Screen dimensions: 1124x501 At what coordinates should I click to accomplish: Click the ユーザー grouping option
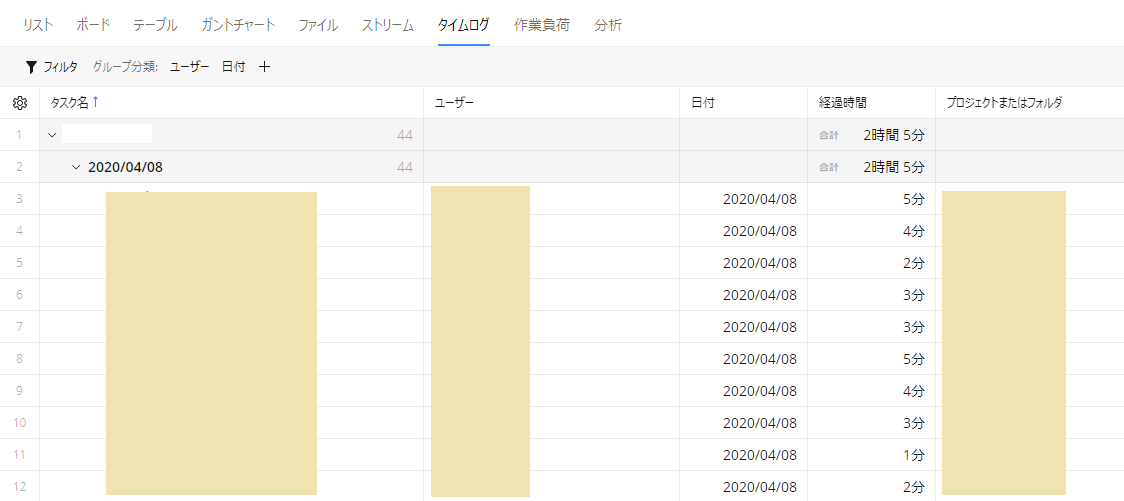coord(189,67)
